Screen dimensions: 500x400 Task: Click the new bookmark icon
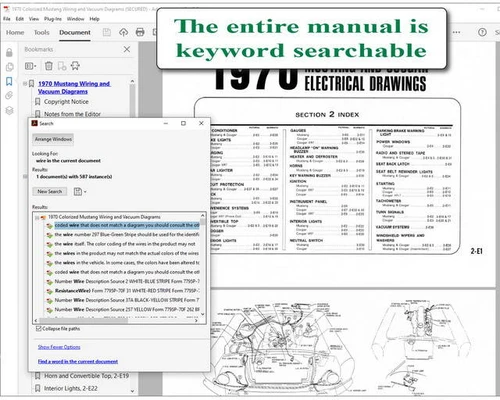[62, 66]
